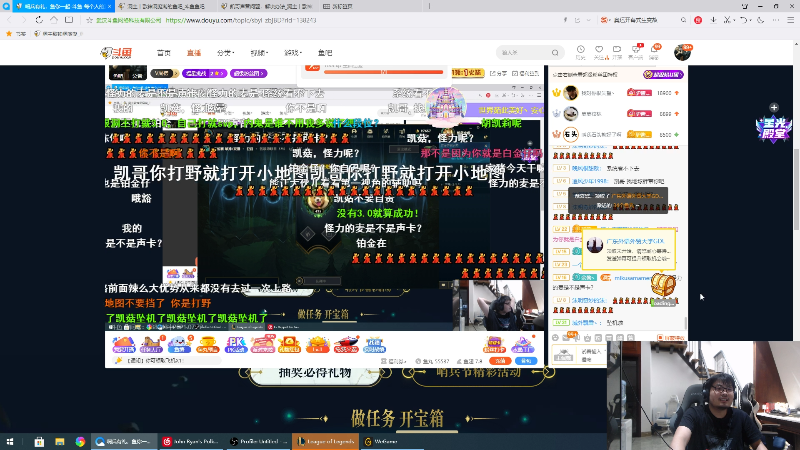This screenshot has width=800, height=450.
Task: Open the golden treasure chest in the chat
Action: click(x=663, y=285)
